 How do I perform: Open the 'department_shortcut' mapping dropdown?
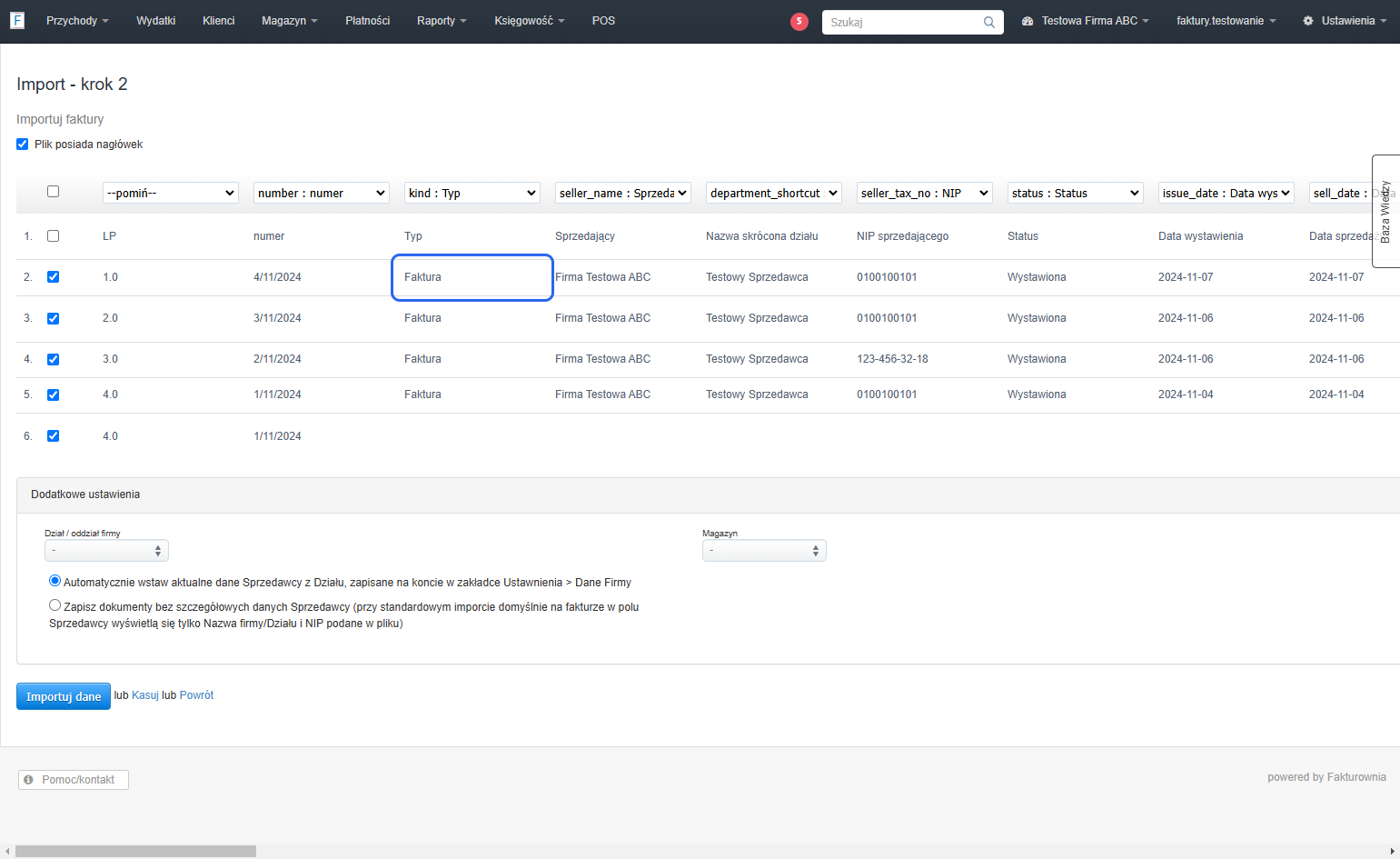pyautogui.click(x=774, y=193)
